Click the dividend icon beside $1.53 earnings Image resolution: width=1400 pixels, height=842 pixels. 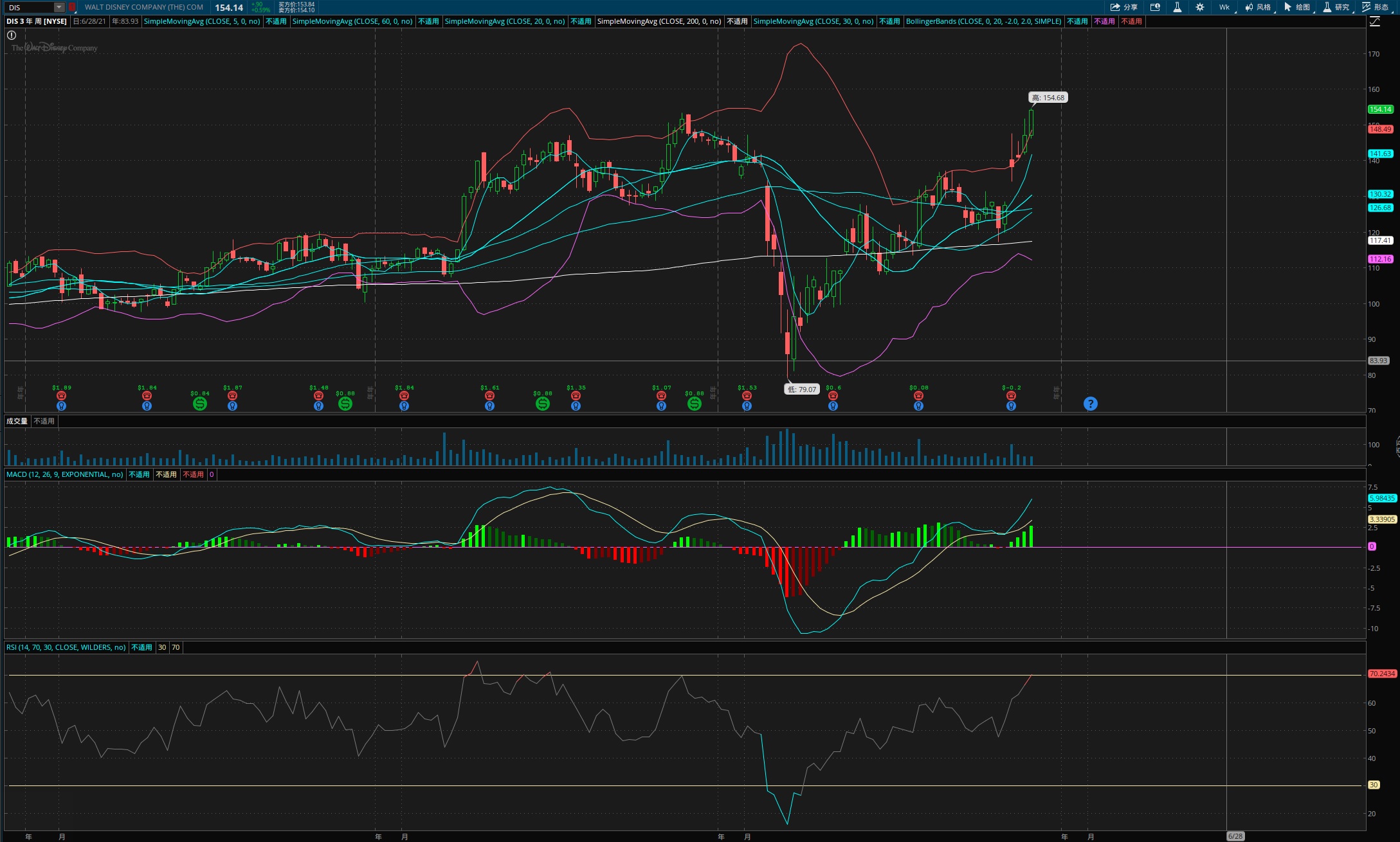pos(695,404)
